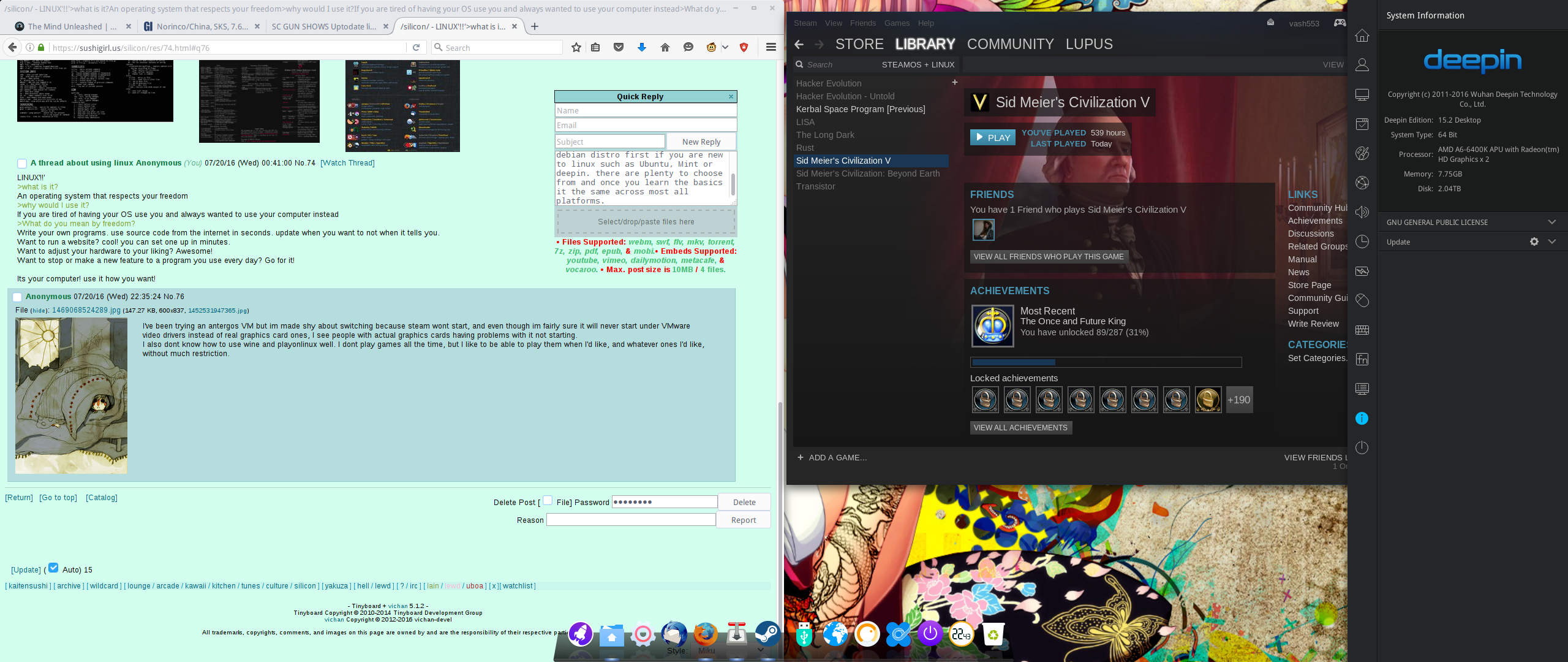Tick the Delete Post File checkbox
This screenshot has height=662, width=1568.
[x=548, y=500]
